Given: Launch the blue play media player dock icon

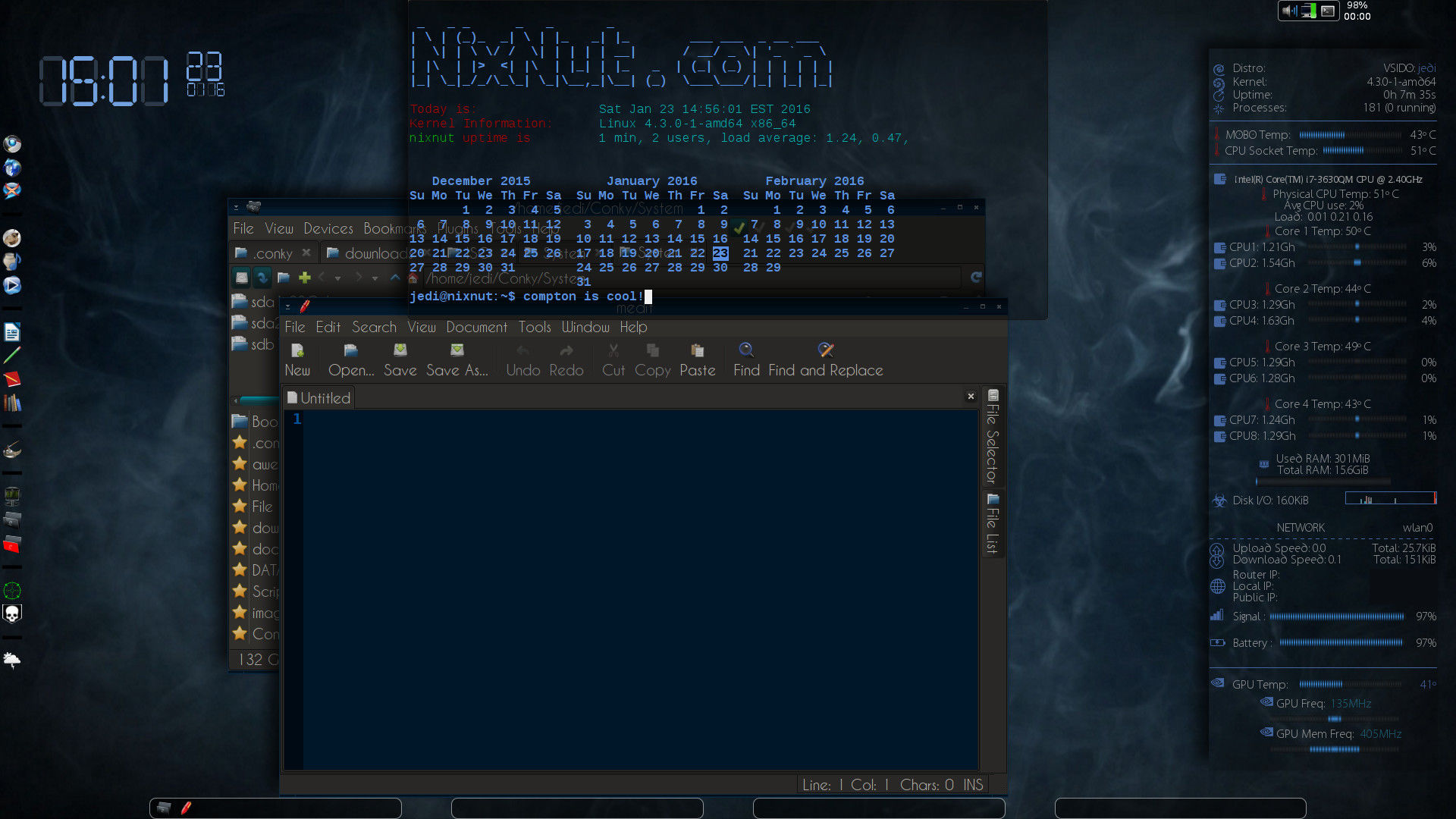Looking at the screenshot, I should pyautogui.click(x=12, y=285).
